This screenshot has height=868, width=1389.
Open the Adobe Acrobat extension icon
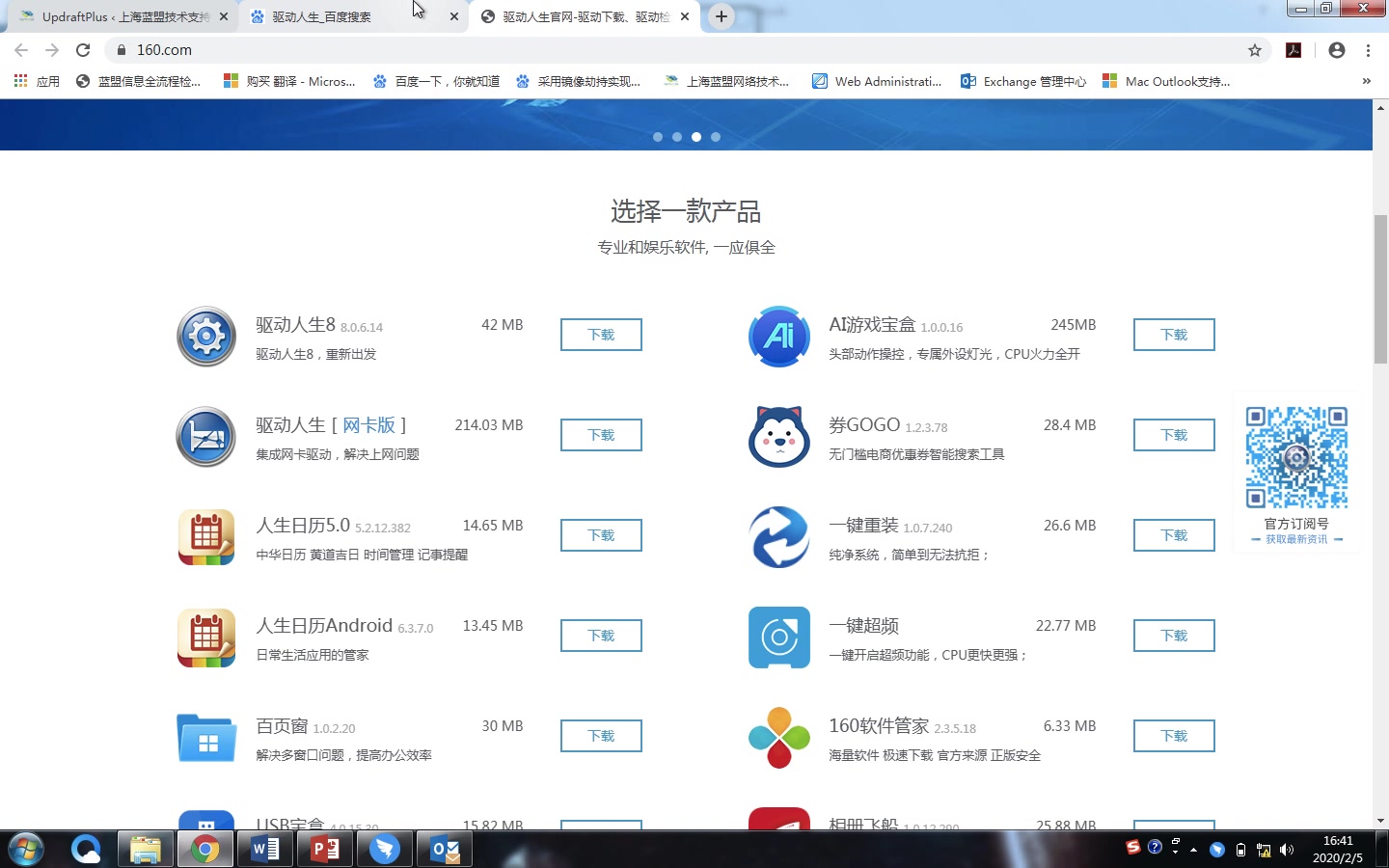[1294, 50]
